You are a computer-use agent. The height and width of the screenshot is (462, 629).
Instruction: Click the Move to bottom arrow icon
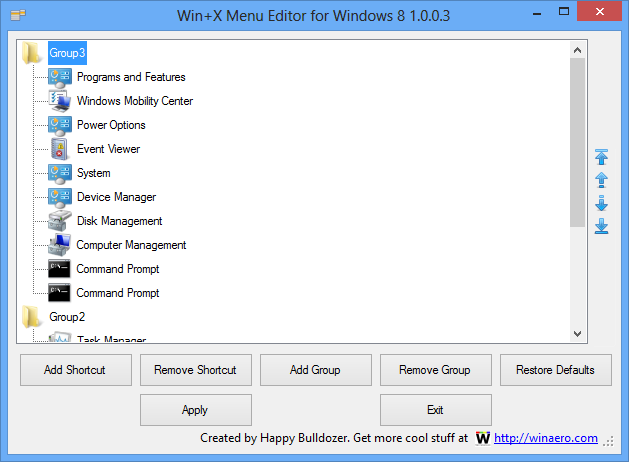tap(601, 226)
